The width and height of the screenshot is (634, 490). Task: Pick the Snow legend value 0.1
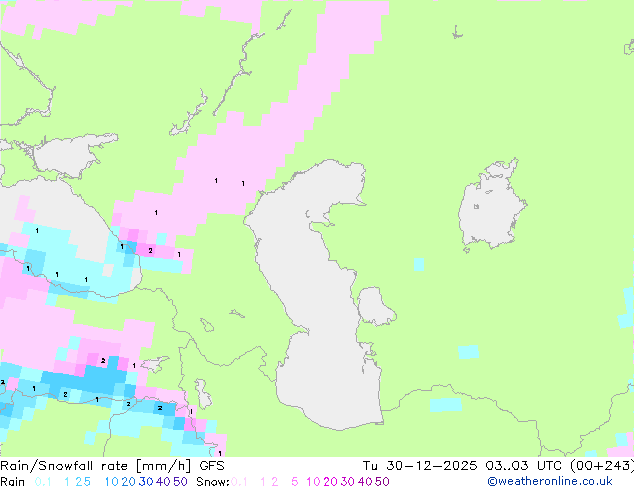(239, 482)
